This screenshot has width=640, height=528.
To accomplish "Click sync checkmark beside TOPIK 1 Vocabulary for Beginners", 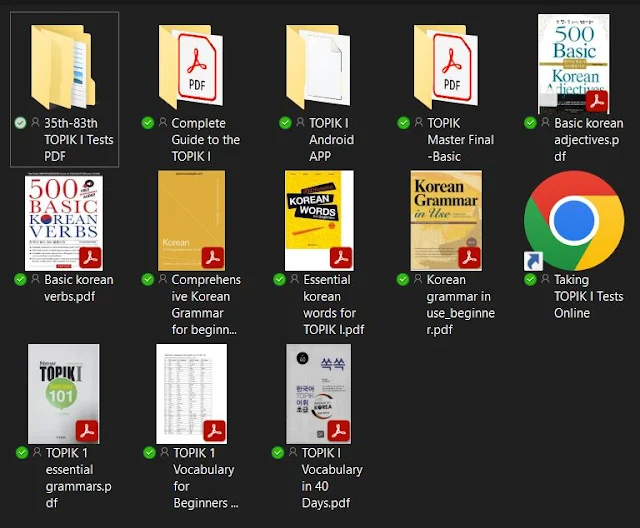I will click(149, 453).
